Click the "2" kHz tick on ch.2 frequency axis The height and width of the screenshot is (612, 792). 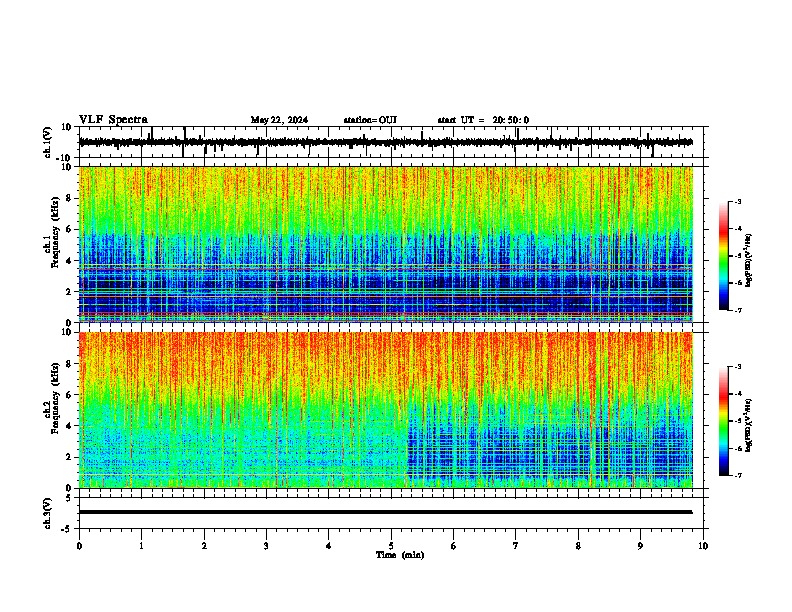pos(69,457)
